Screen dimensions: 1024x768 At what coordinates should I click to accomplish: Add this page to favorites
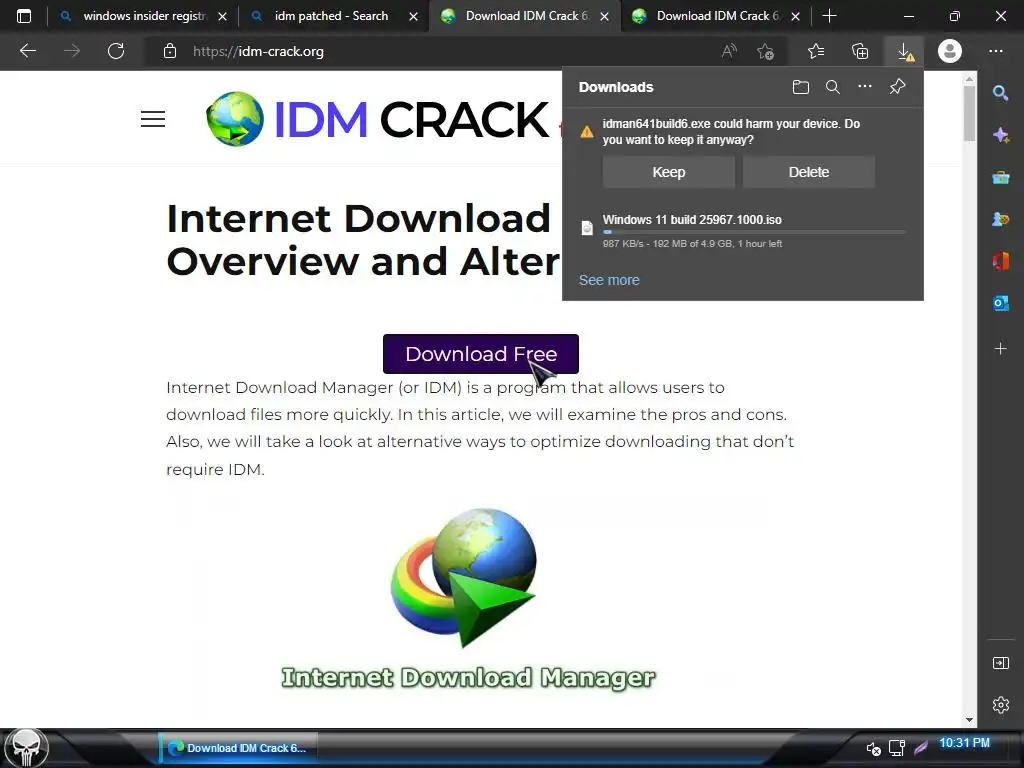click(765, 51)
